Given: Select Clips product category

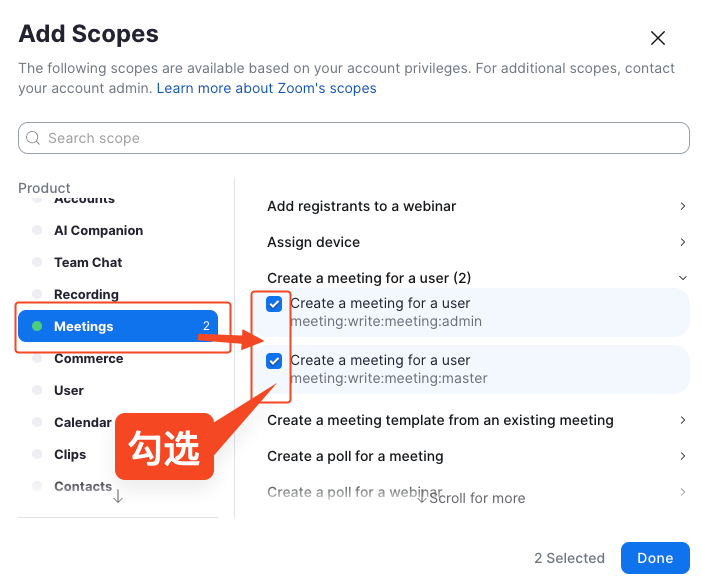Looking at the screenshot, I should pos(70,454).
